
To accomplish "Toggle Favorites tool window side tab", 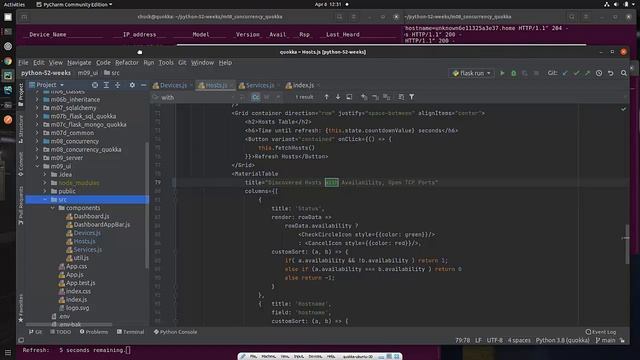I will [21, 308].
